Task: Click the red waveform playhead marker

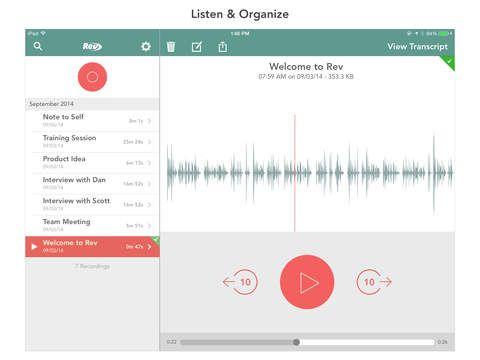Action: pyautogui.click(x=295, y=172)
